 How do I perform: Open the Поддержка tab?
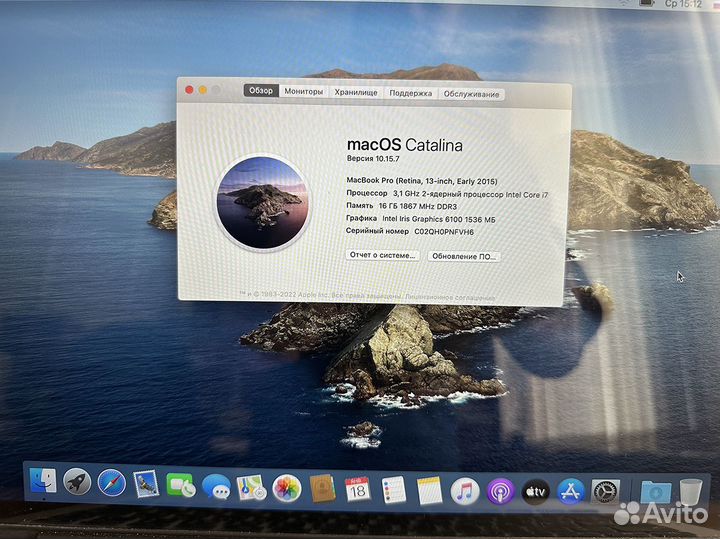pos(411,93)
